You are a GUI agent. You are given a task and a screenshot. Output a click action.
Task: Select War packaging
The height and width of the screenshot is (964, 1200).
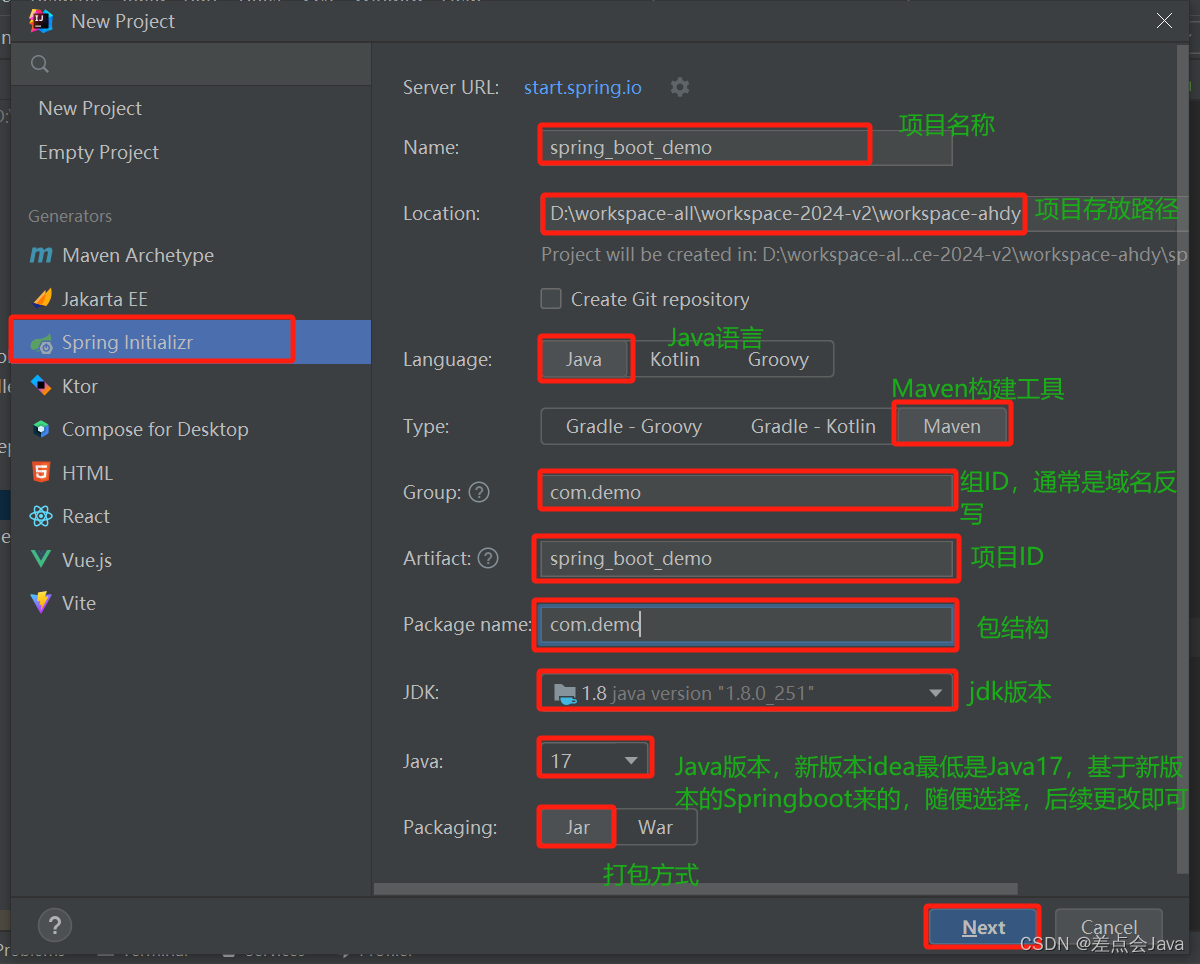tap(655, 827)
